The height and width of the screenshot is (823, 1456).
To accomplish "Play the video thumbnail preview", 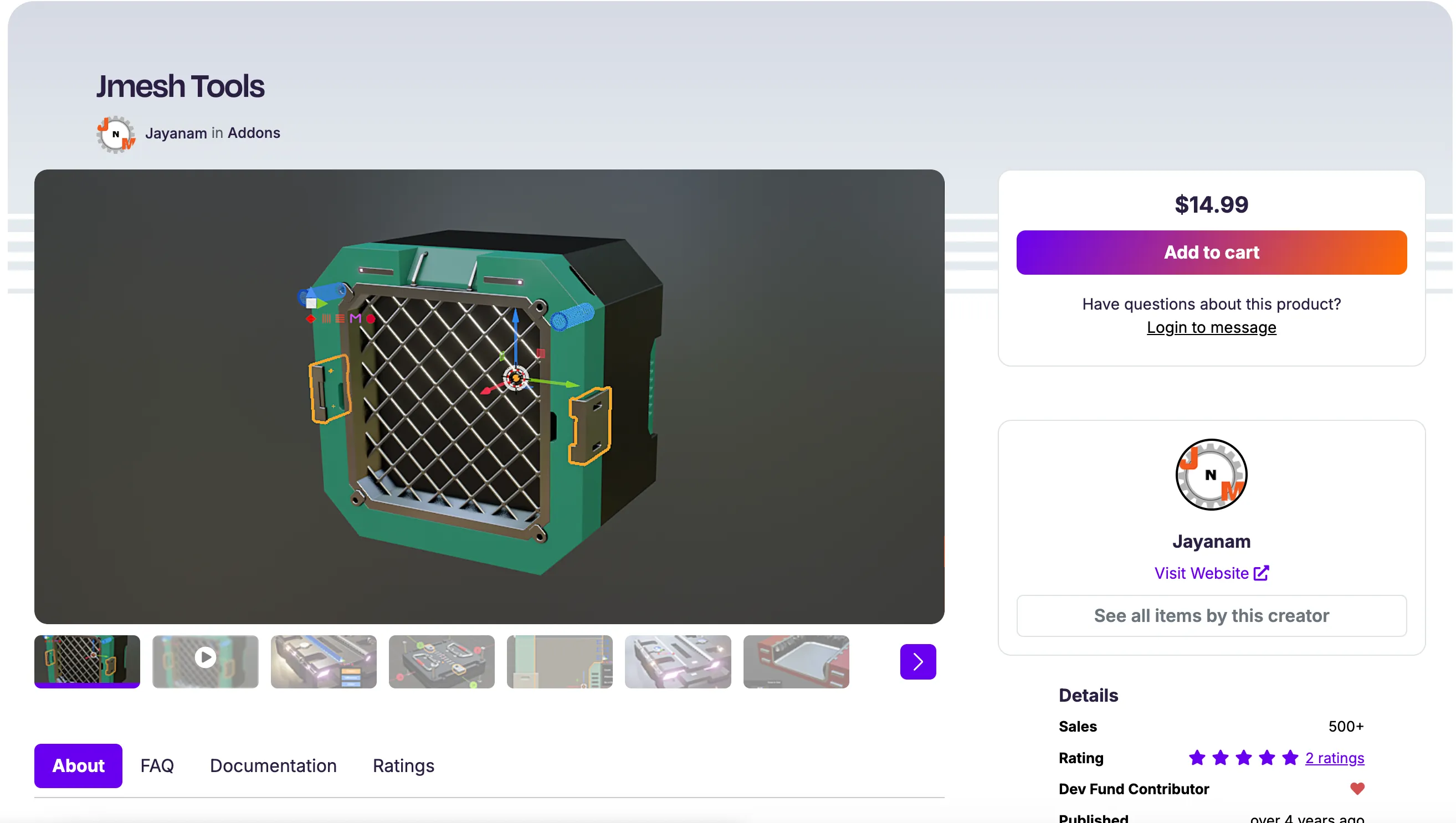I will tap(205, 657).
